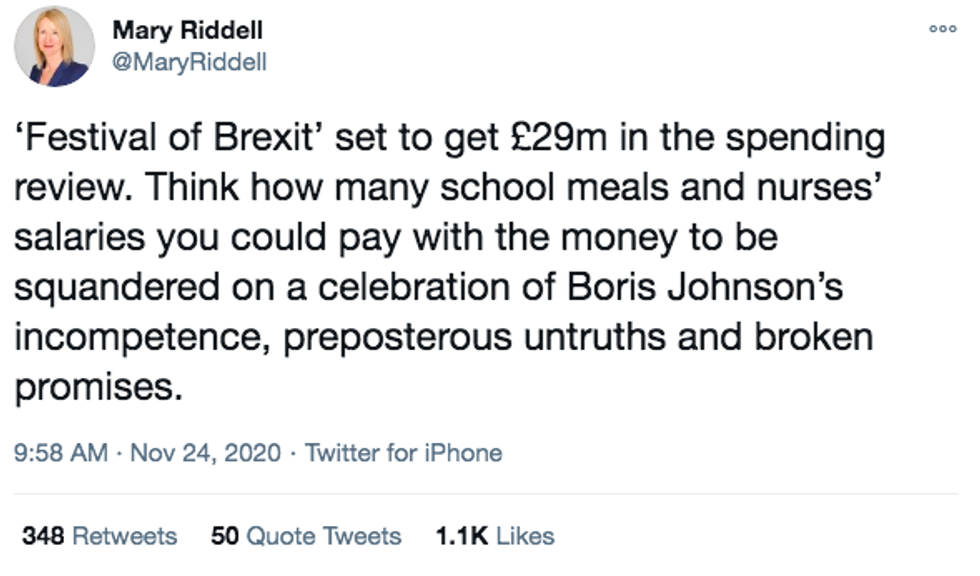Click the quote tweet count 50

[x=223, y=536]
